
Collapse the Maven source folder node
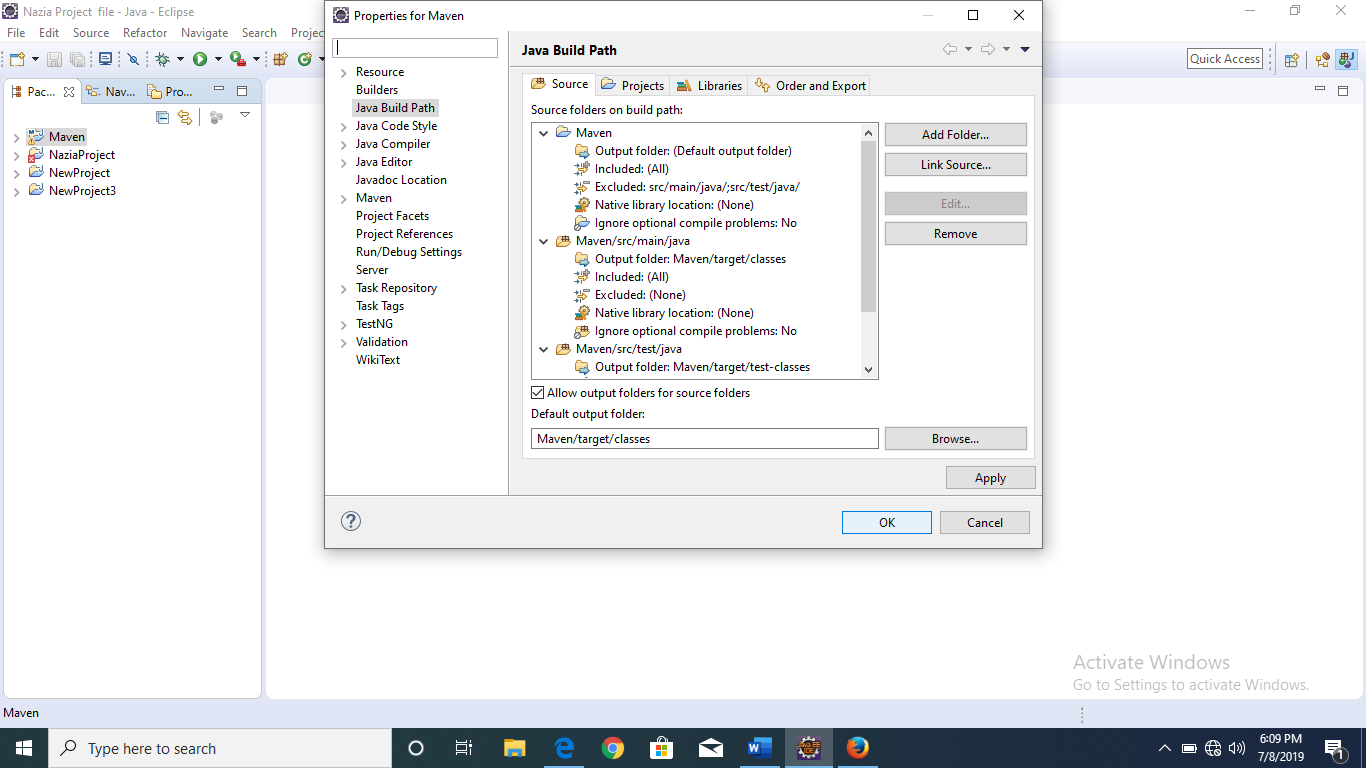[x=544, y=133]
